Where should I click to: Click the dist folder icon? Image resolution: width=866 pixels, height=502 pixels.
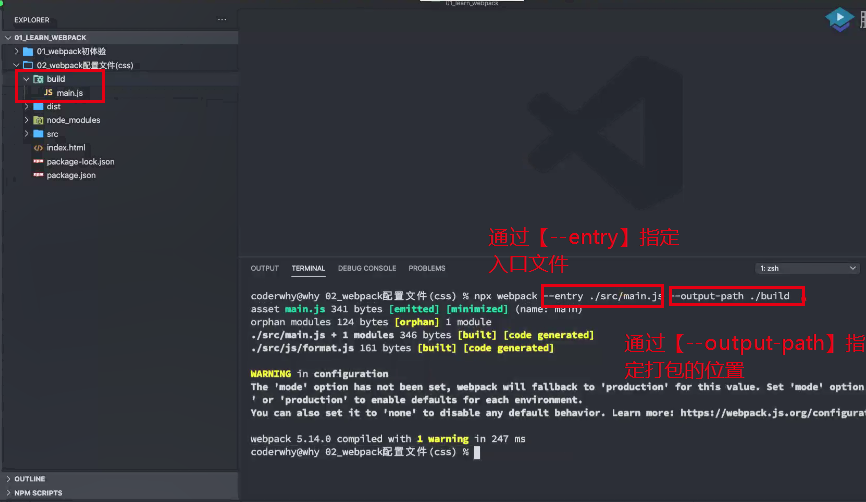point(38,106)
